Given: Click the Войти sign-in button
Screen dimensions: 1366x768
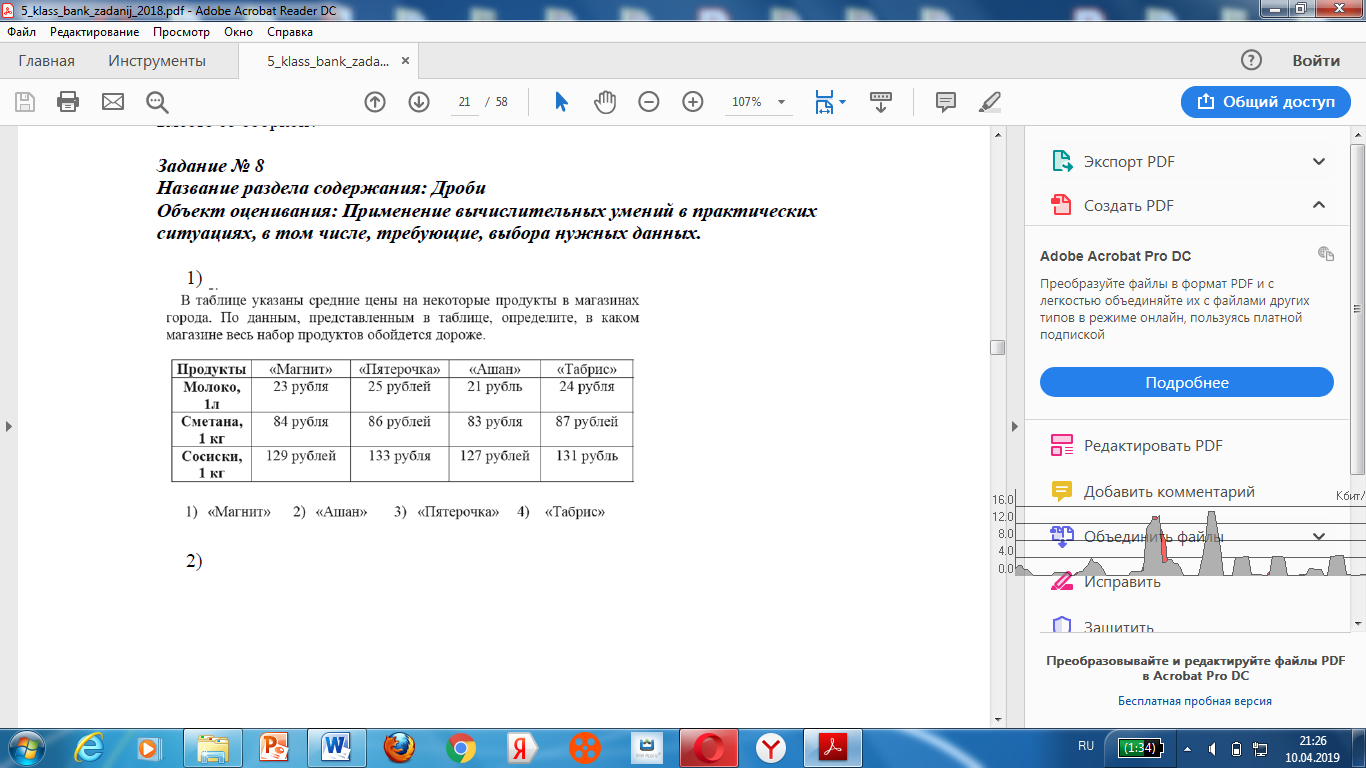Looking at the screenshot, I should pyautogui.click(x=1316, y=61).
